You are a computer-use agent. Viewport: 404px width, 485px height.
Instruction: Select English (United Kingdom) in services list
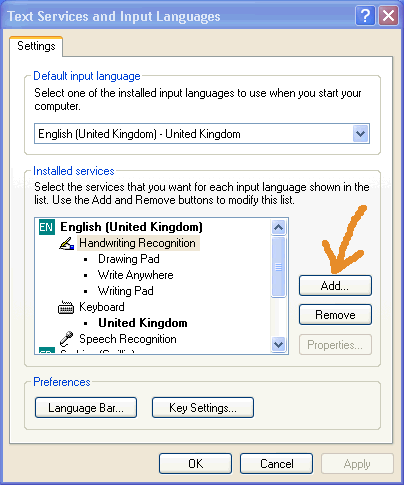131,227
